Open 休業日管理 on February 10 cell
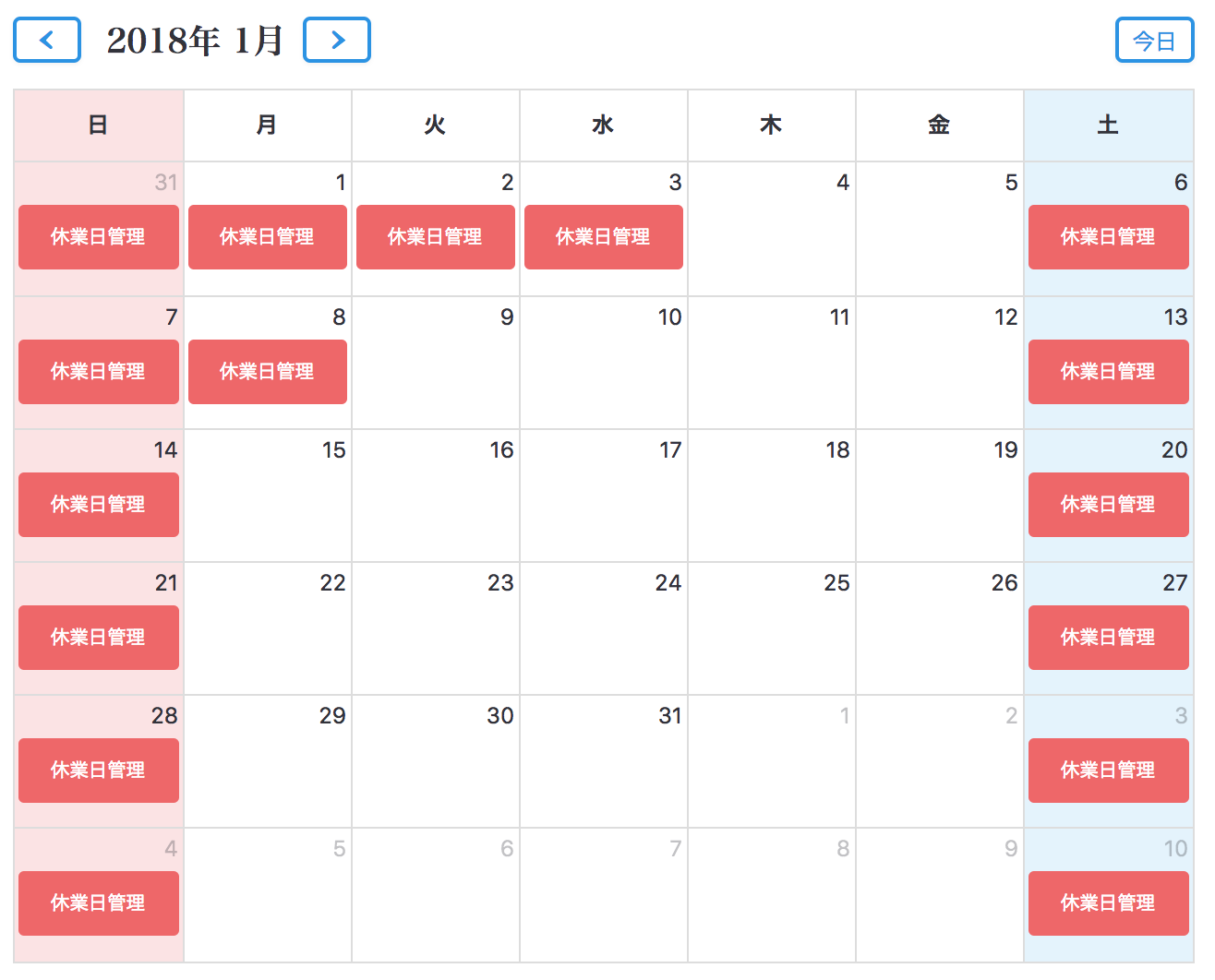The height and width of the screenshot is (980, 1215). point(1108,903)
